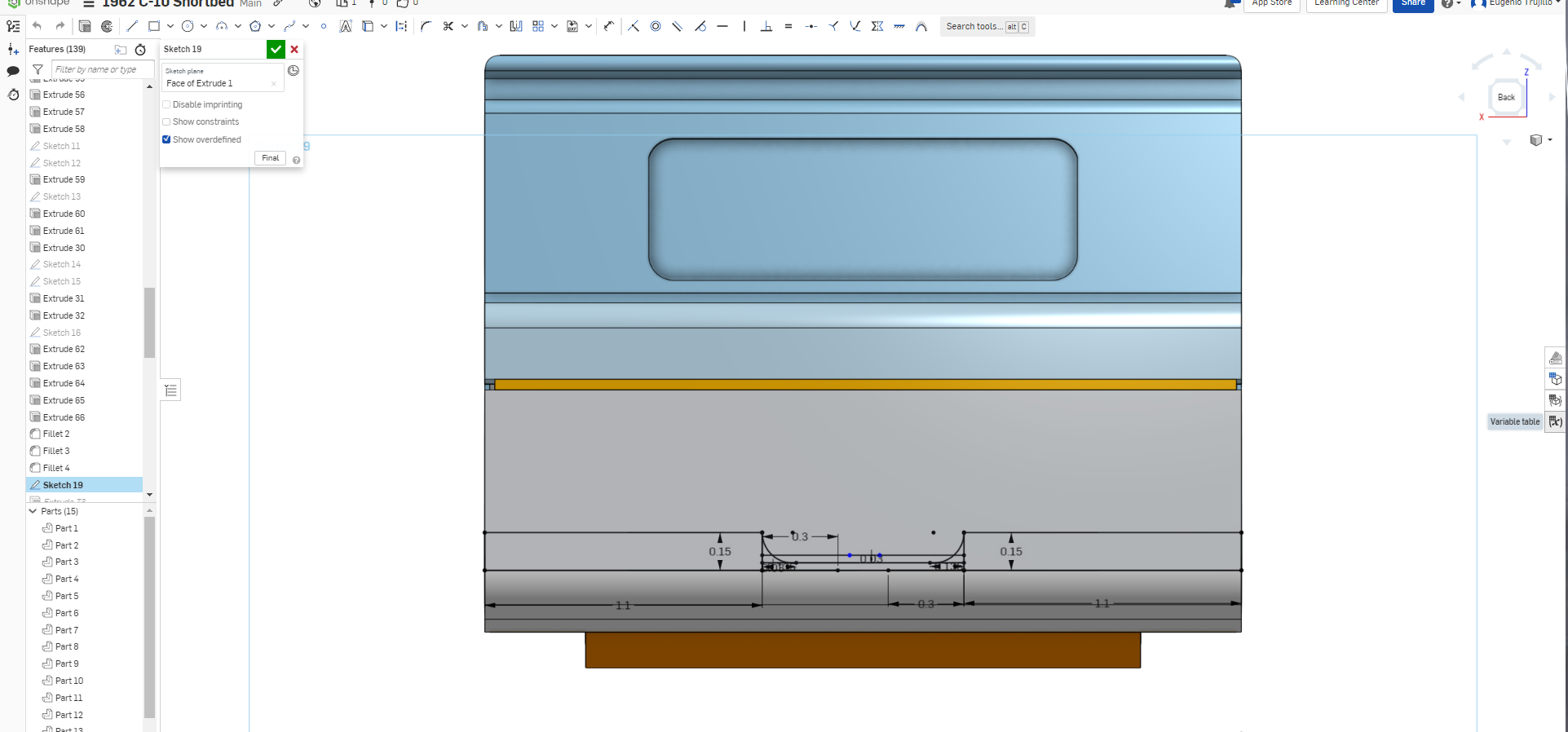The width and height of the screenshot is (1568, 732).
Task: Select the Polygon sketch tool
Action: tap(255, 26)
